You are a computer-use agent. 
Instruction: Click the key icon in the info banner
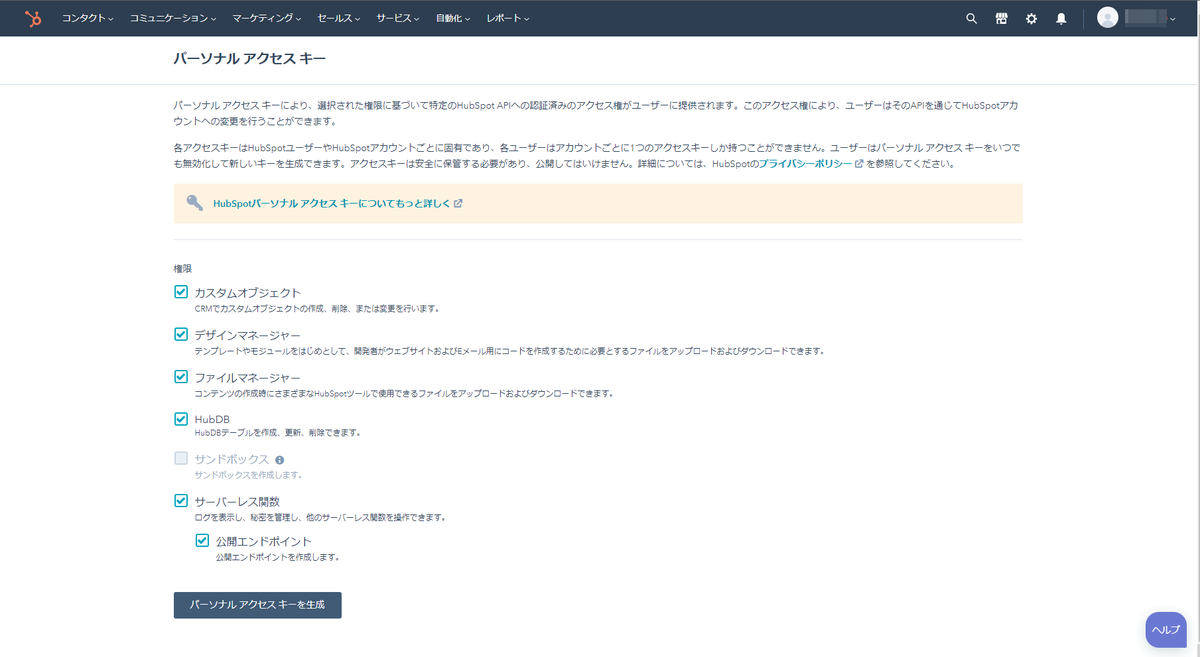pos(195,203)
